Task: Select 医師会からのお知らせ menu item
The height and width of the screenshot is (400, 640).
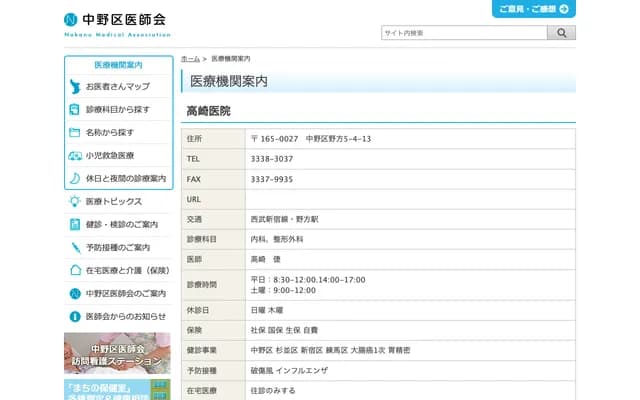Action: tap(125, 316)
